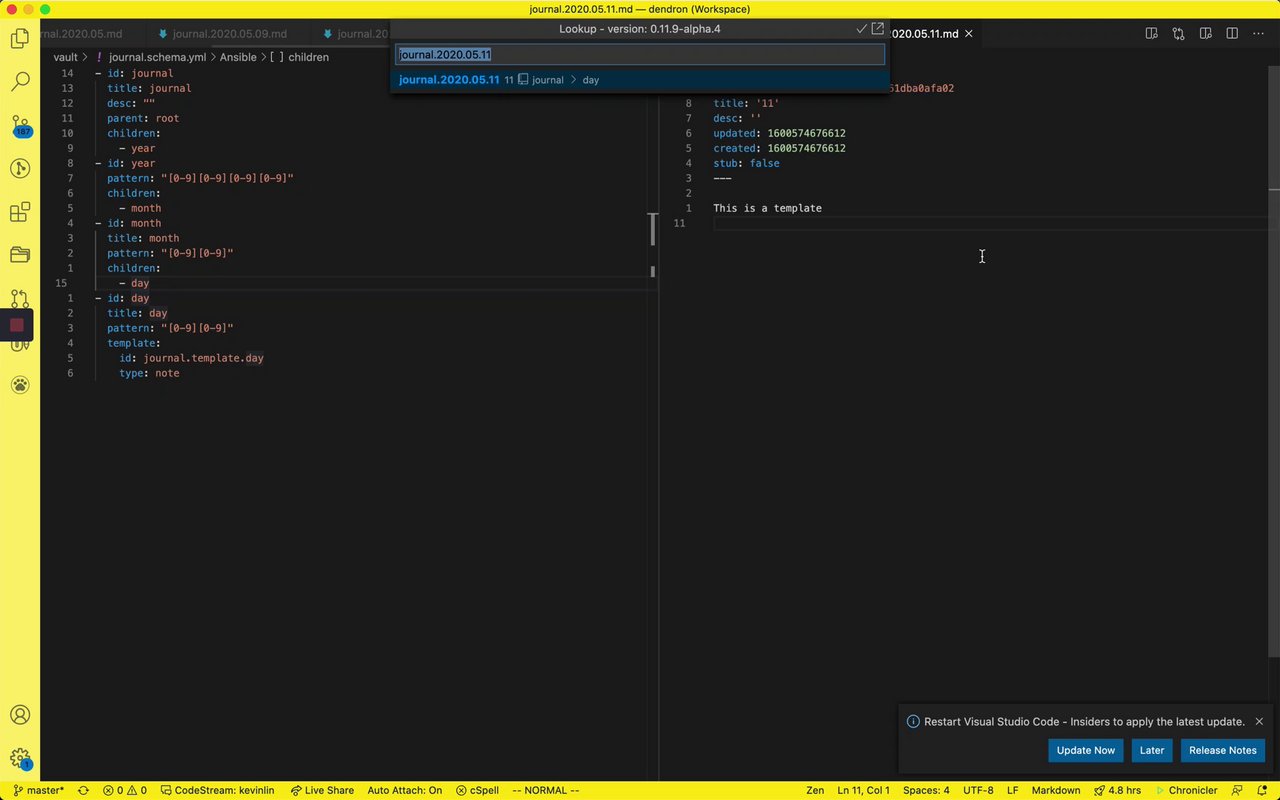Close the journal.2020.05.11.md tab
This screenshot has height=800, width=1280.
pyautogui.click(x=968, y=34)
